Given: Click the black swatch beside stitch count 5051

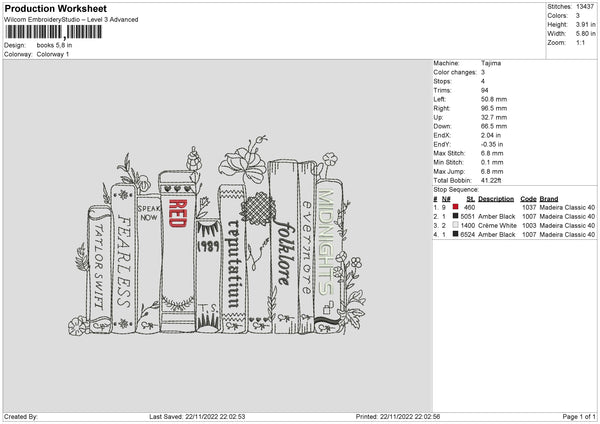Looking at the screenshot, I should [x=455, y=216].
